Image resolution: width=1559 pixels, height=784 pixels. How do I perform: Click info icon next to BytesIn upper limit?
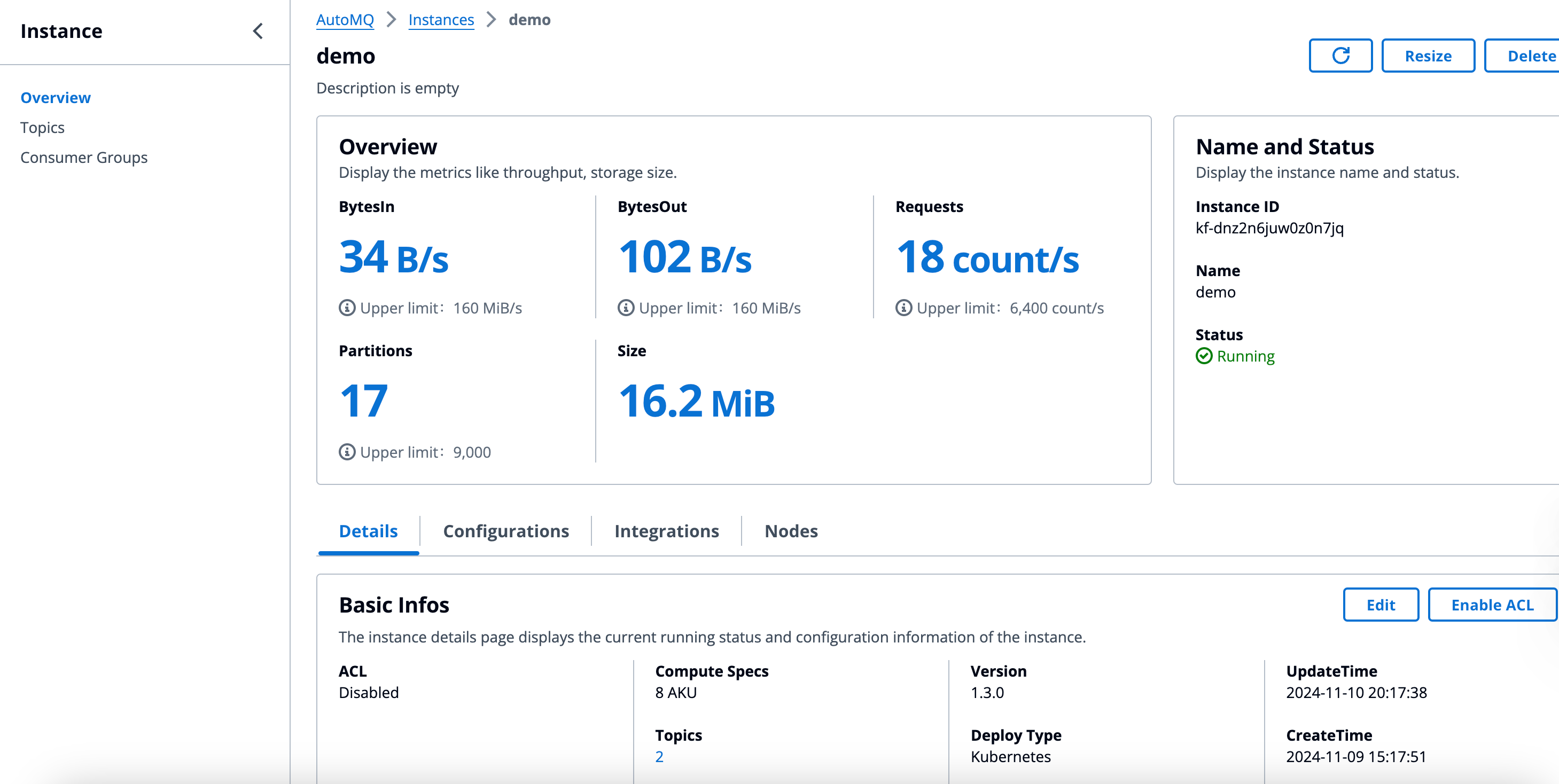(347, 308)
